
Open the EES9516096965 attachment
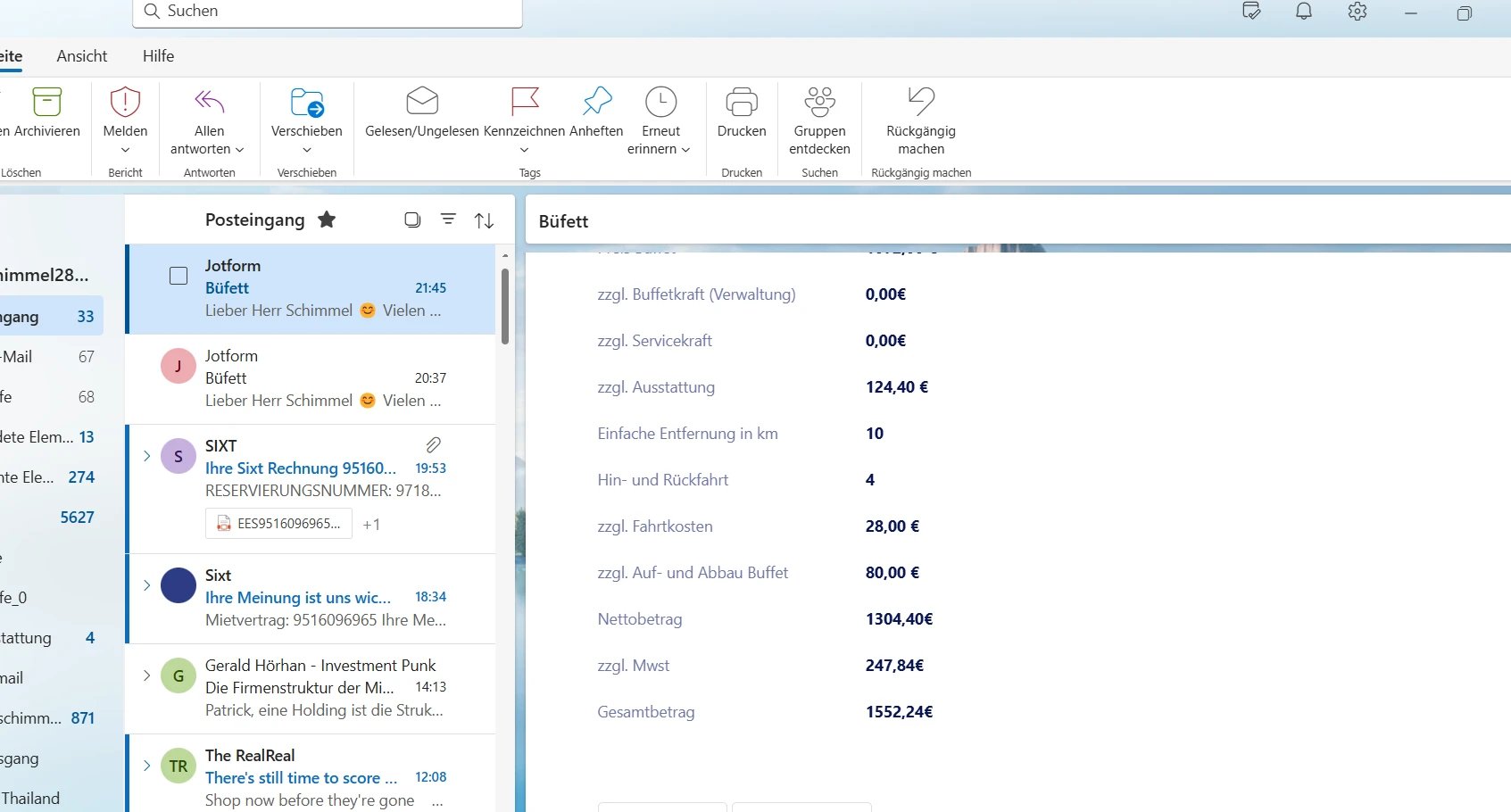[x=278, y=524]
